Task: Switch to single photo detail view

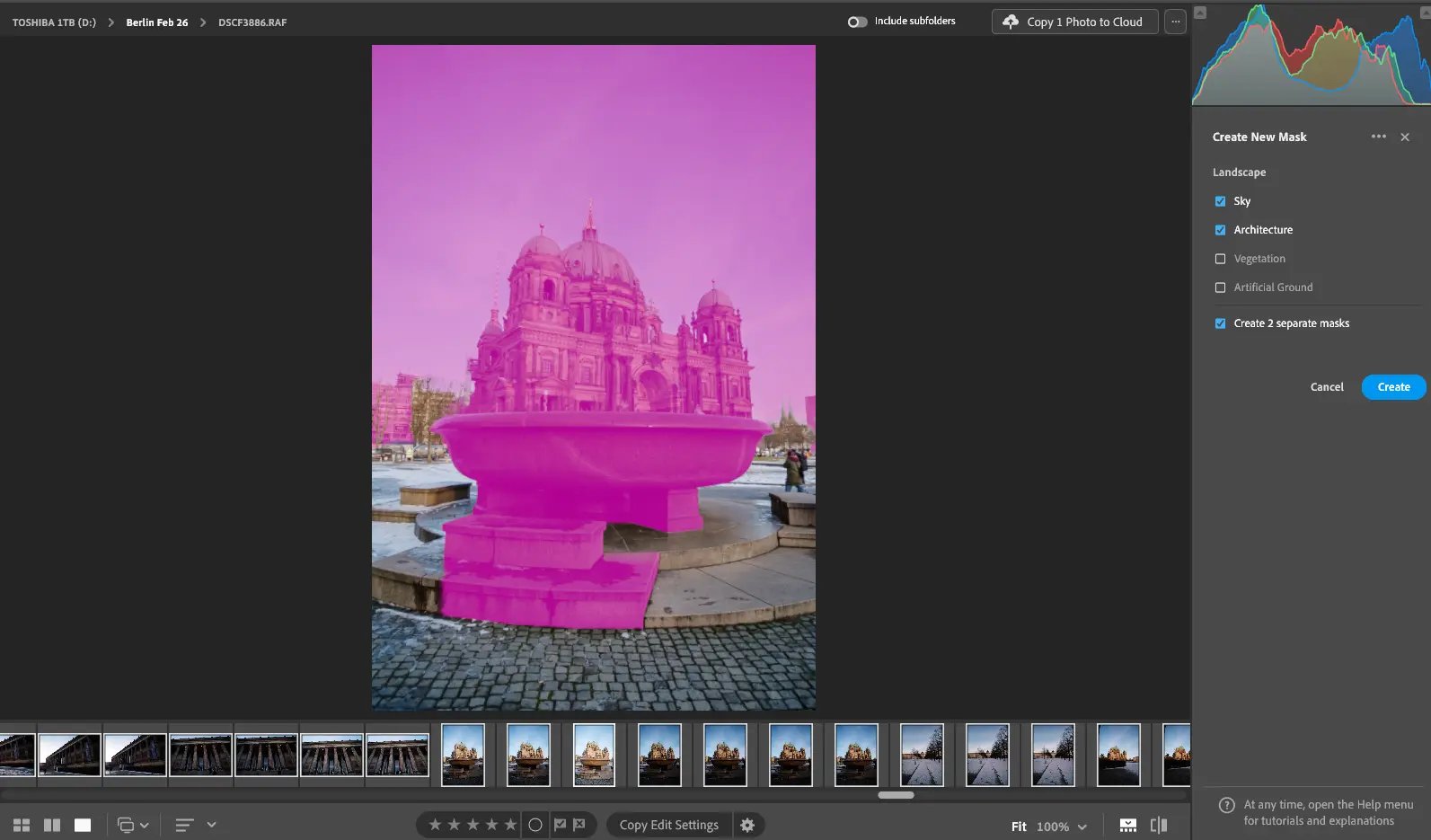Action: [x=83, y=825]
